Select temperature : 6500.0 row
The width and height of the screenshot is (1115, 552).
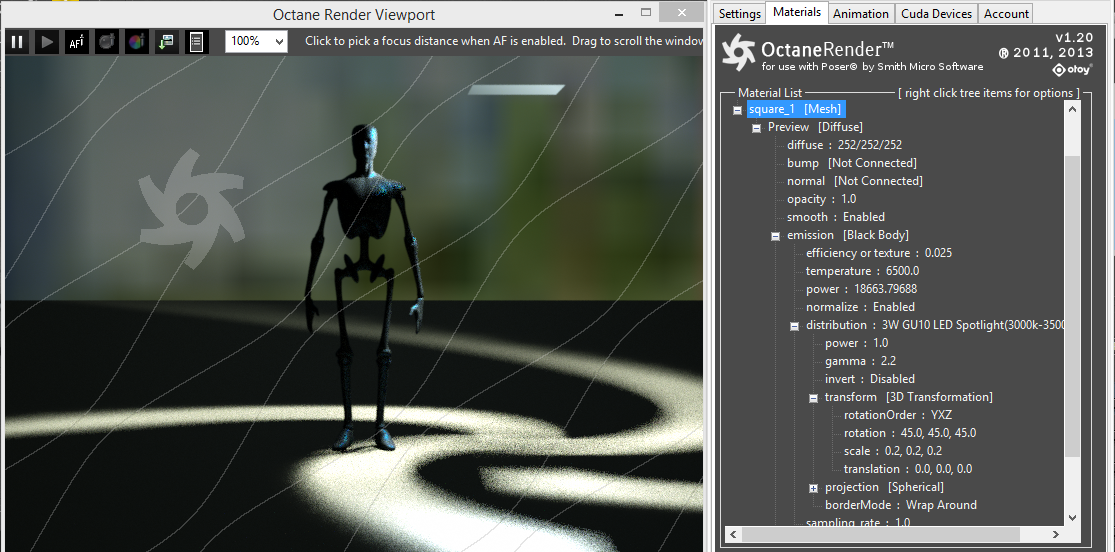[x=863, y=271]
